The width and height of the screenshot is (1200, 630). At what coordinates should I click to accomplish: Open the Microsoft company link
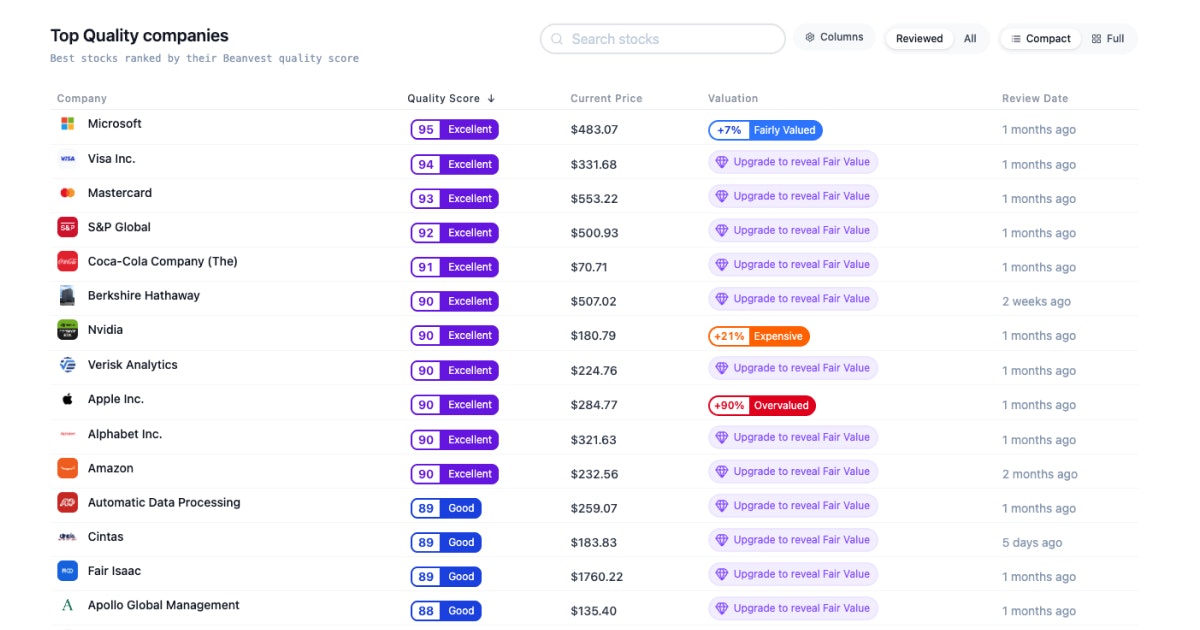point(115,124)
